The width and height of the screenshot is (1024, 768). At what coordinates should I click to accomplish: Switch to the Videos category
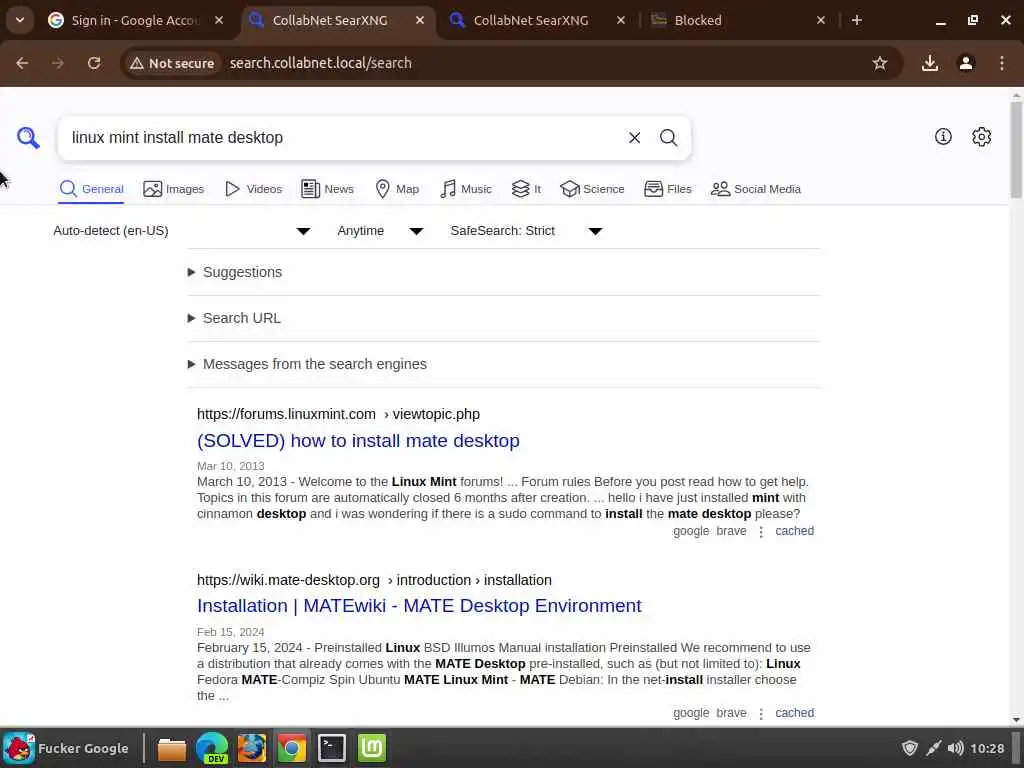pyautogui.click(x=253, y=189)
